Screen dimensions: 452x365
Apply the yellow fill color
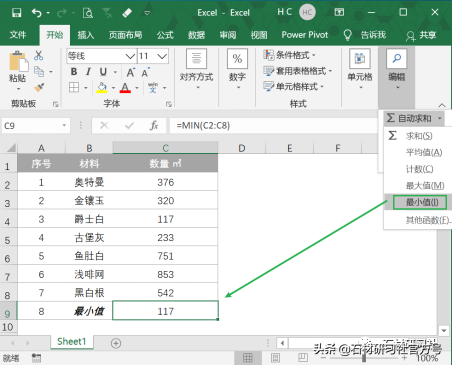click(102, 88)
